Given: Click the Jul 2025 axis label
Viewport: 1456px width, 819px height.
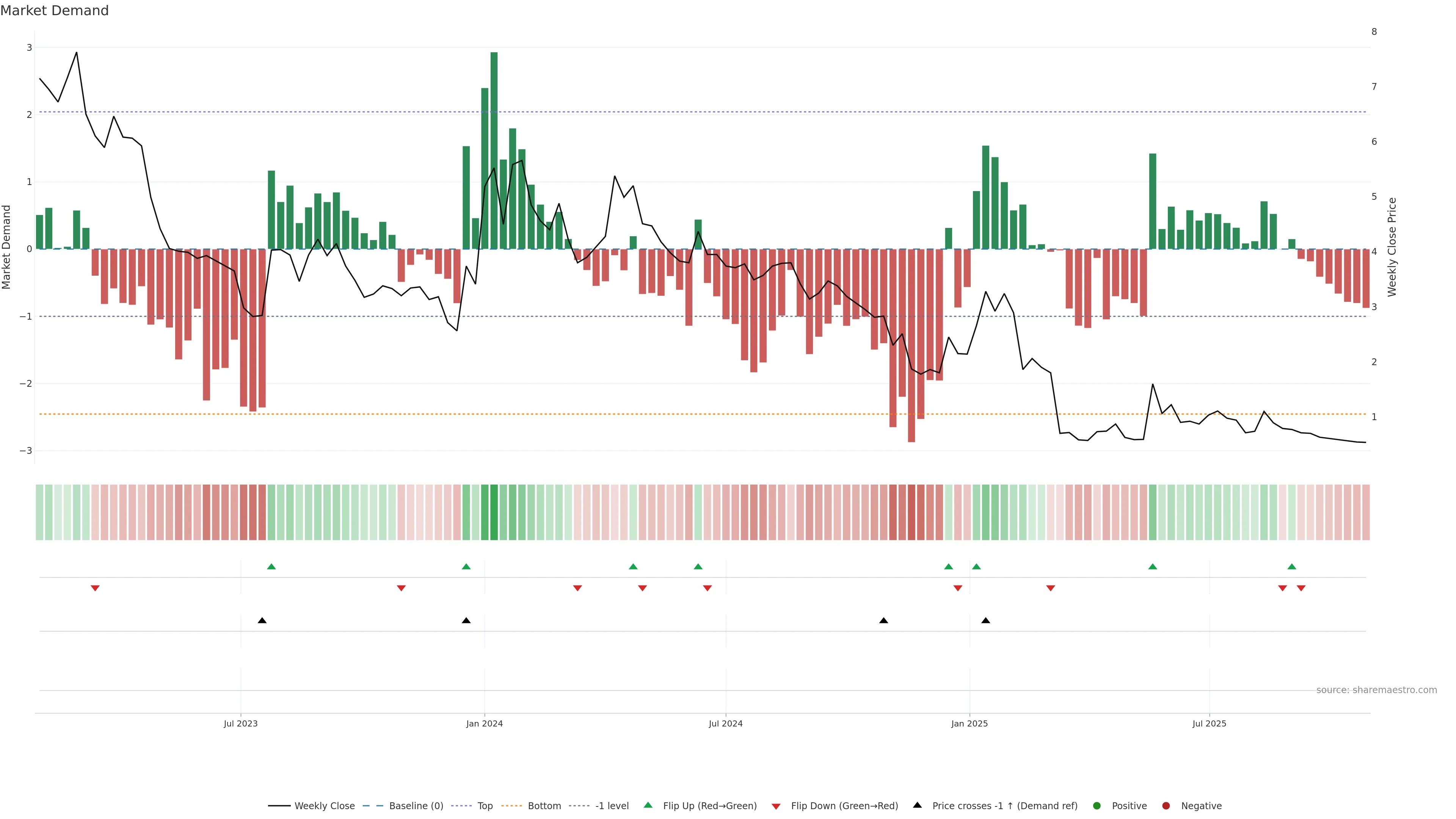Looking at the screenshot, I should (x=1209, y=723).
